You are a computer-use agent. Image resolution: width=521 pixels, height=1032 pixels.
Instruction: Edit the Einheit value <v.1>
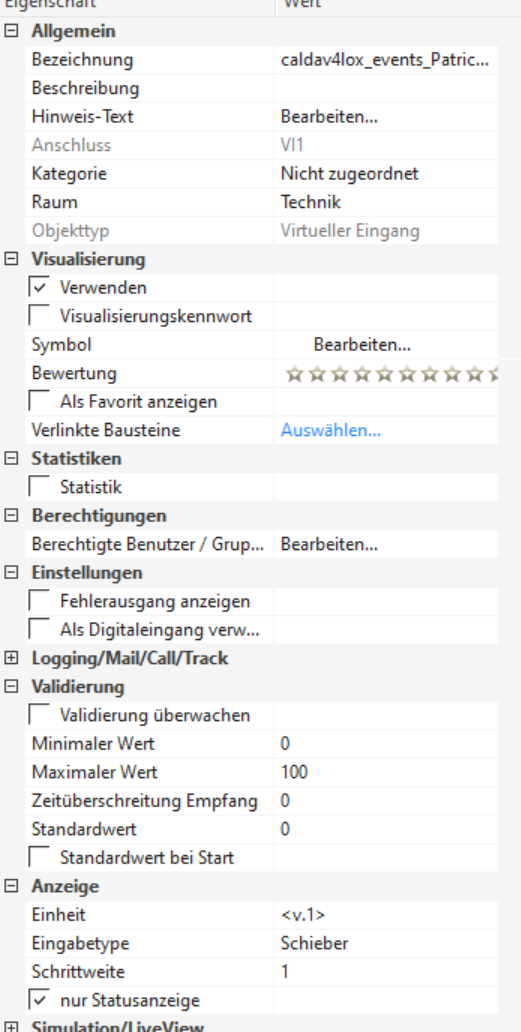(386, 915)
